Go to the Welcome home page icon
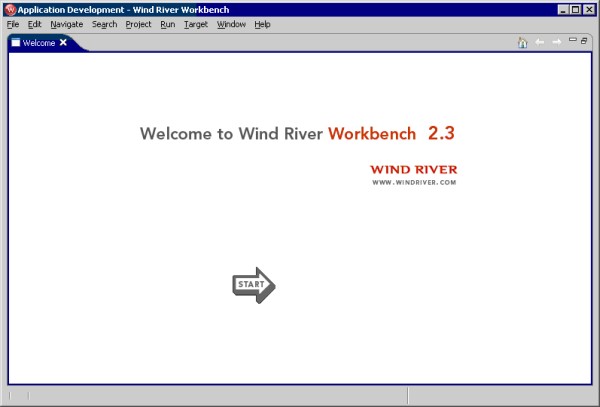Viewport: 600px width, 407px height. tap(522, 42)
